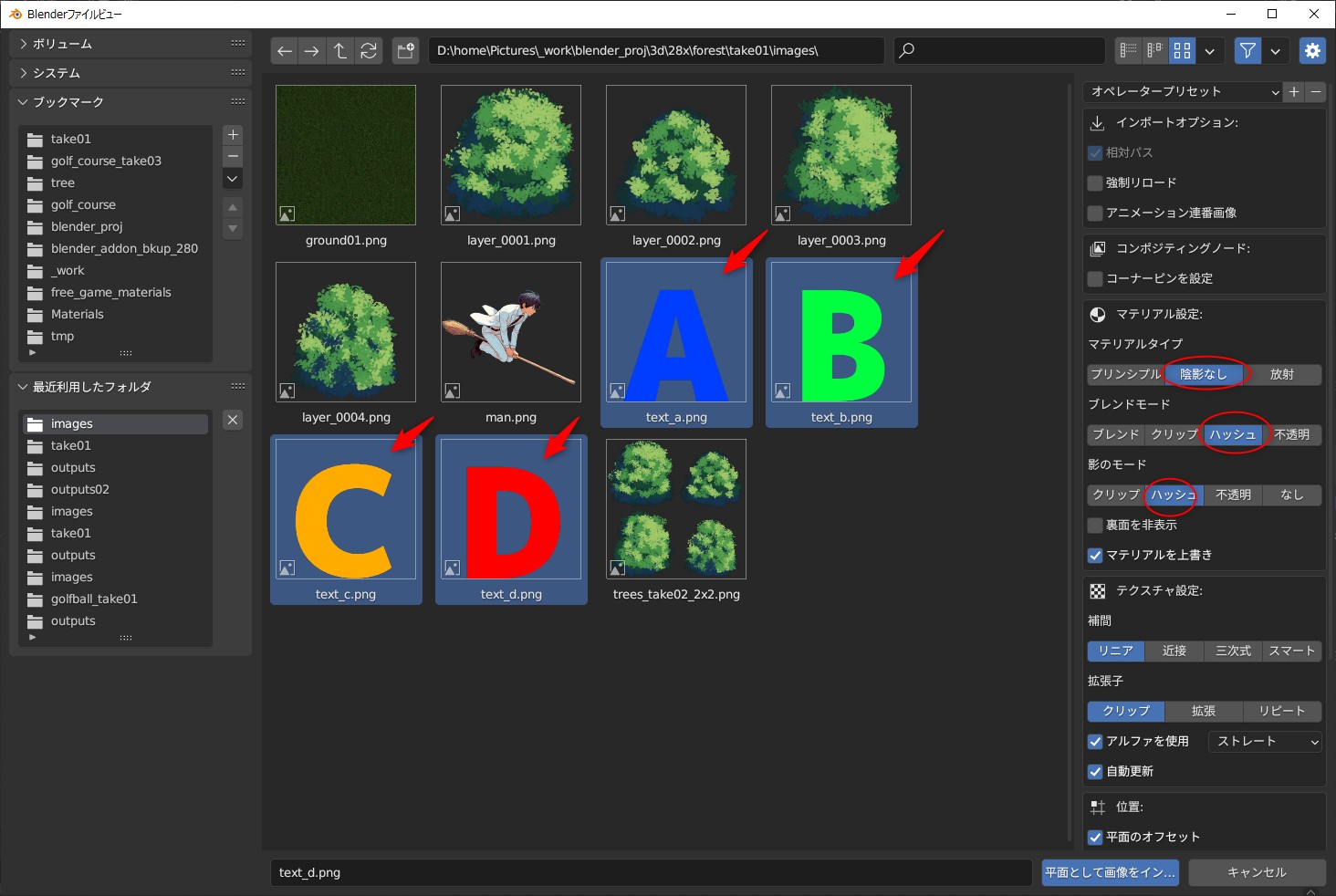Go back to the previous folder

pos(285,51)
